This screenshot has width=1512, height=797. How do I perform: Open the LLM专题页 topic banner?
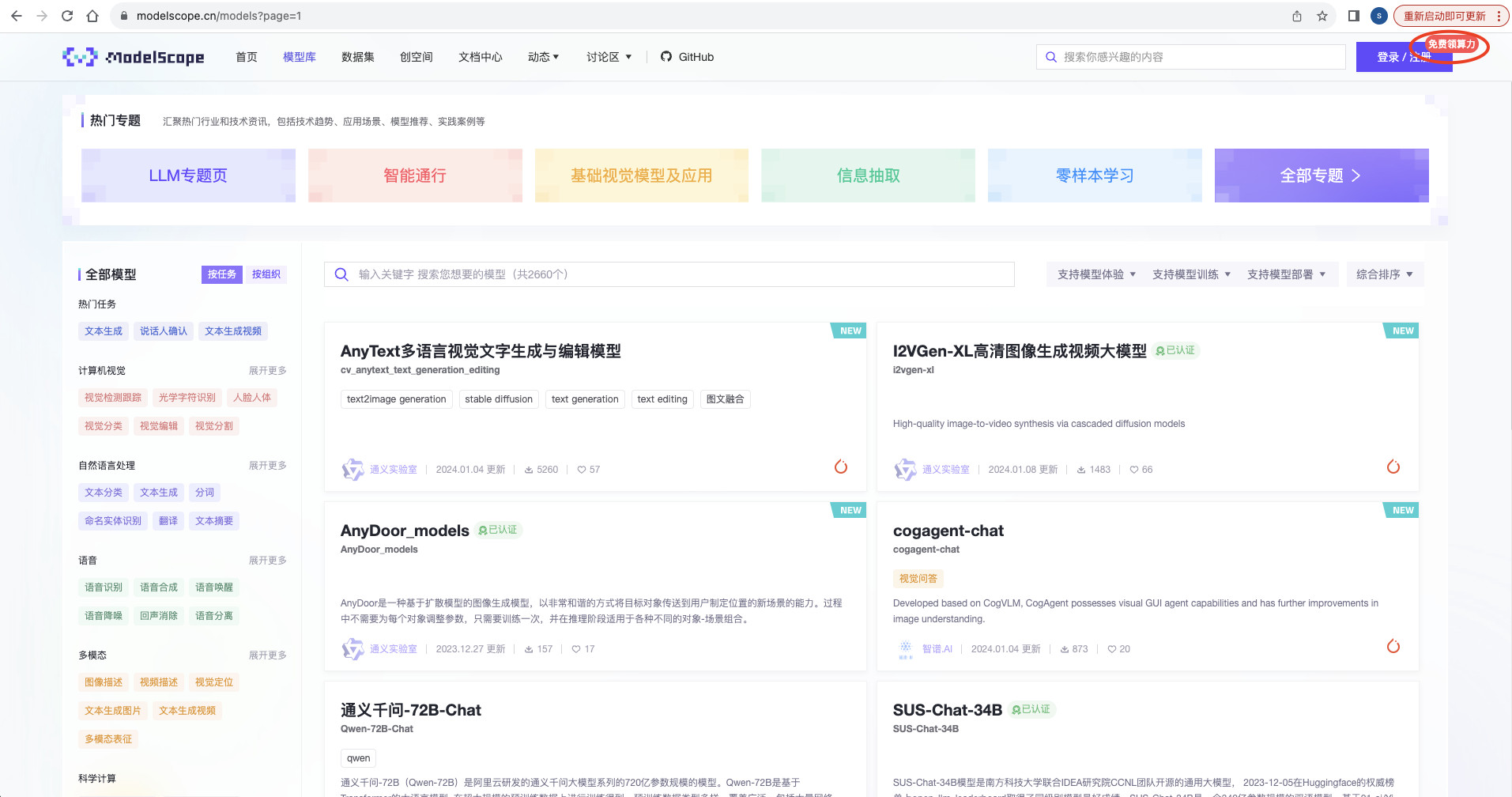click(188, 176)
